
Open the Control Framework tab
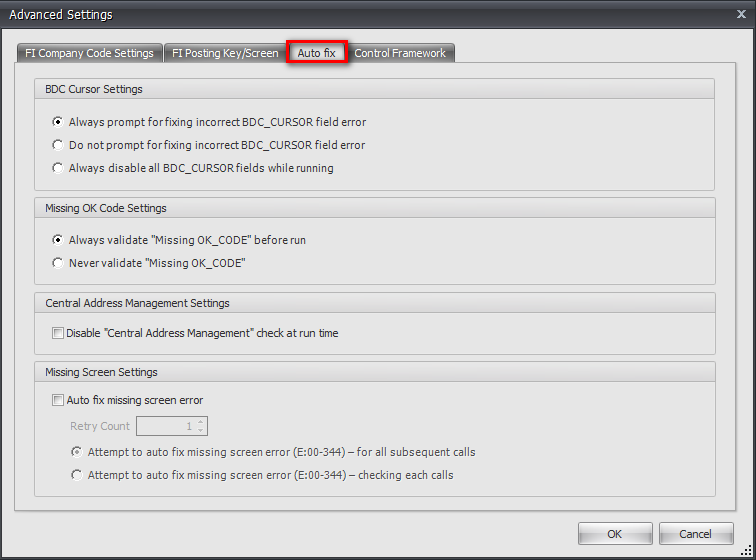(400, 53)
